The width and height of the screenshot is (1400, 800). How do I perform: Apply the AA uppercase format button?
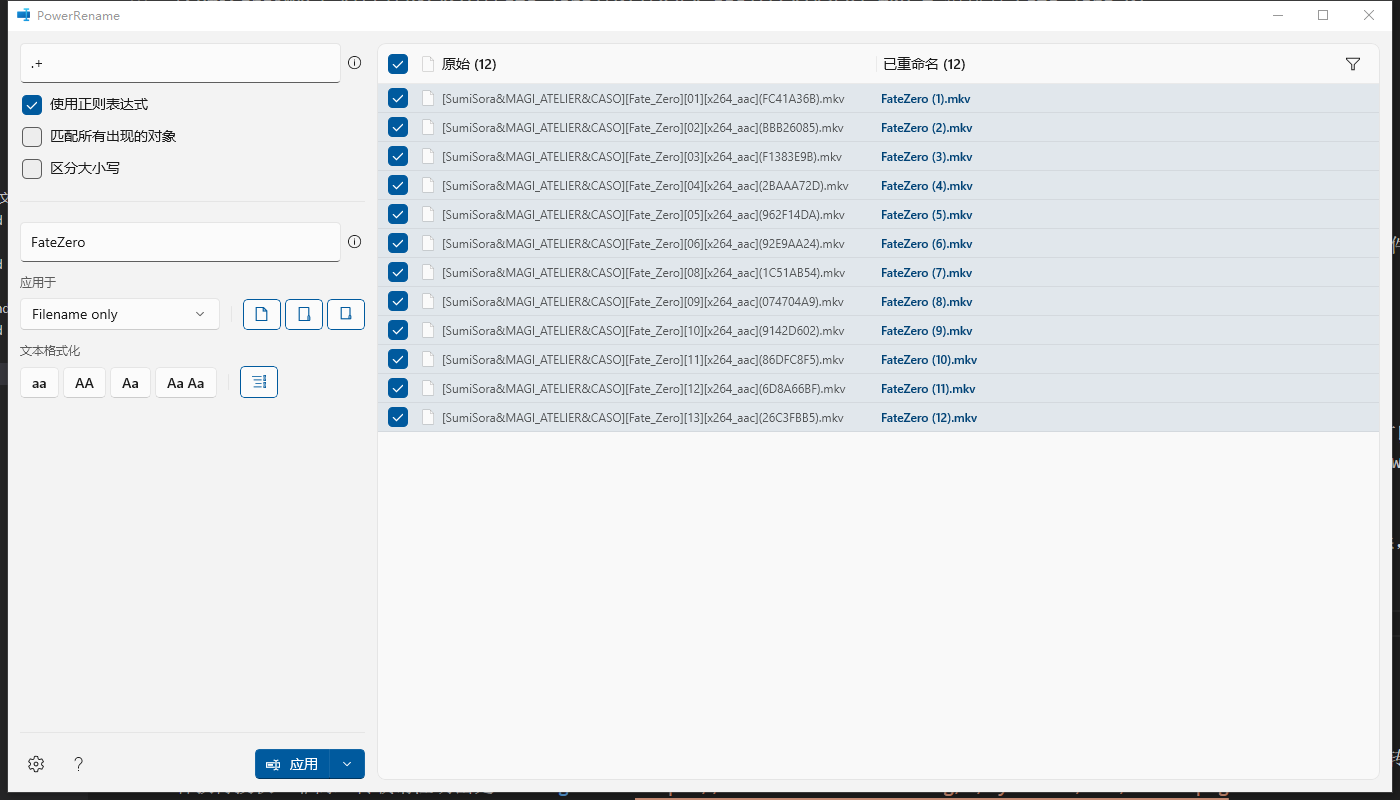[85, 383]
